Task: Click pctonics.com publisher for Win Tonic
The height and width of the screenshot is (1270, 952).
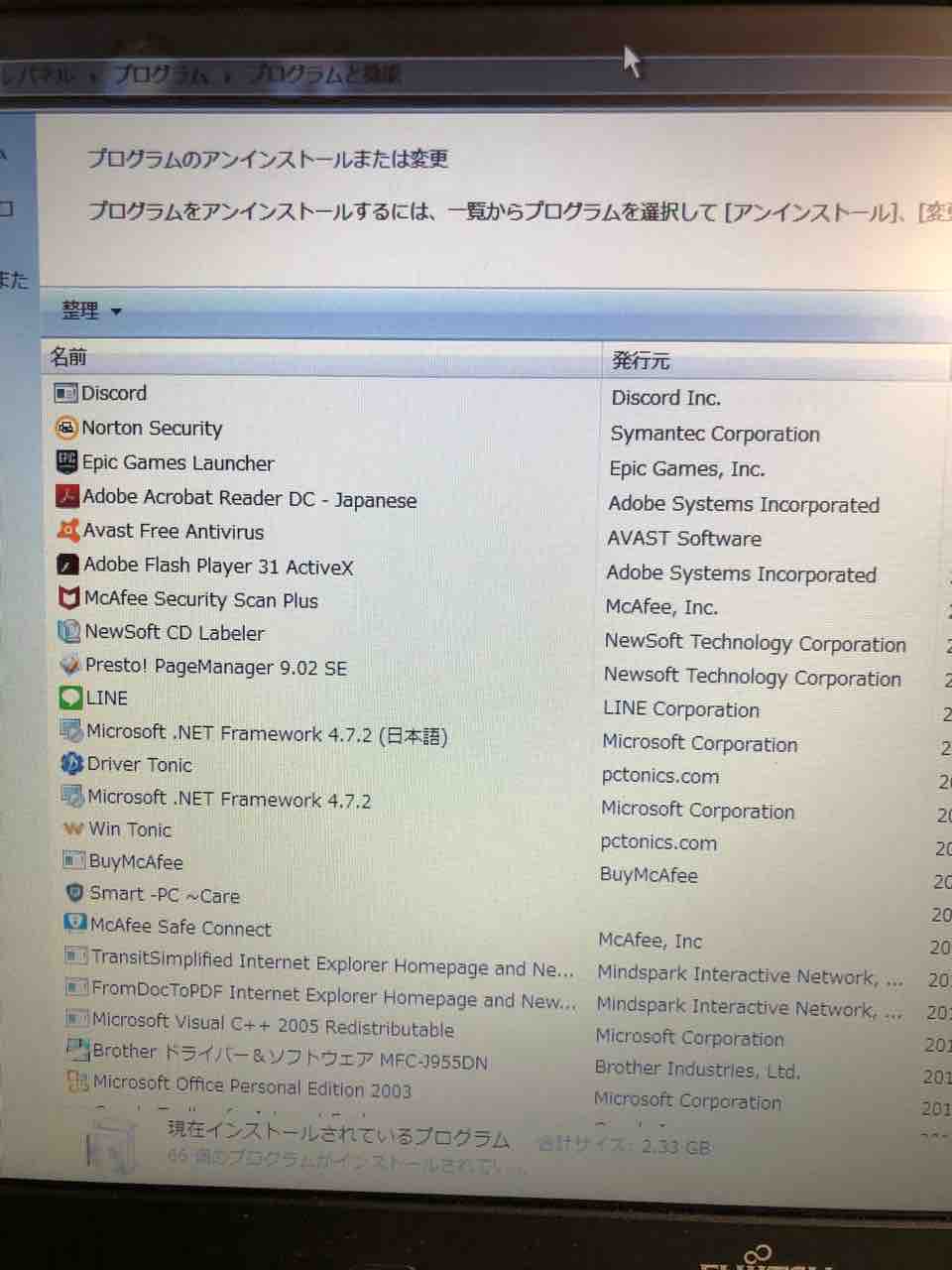Action: [658, 842]
